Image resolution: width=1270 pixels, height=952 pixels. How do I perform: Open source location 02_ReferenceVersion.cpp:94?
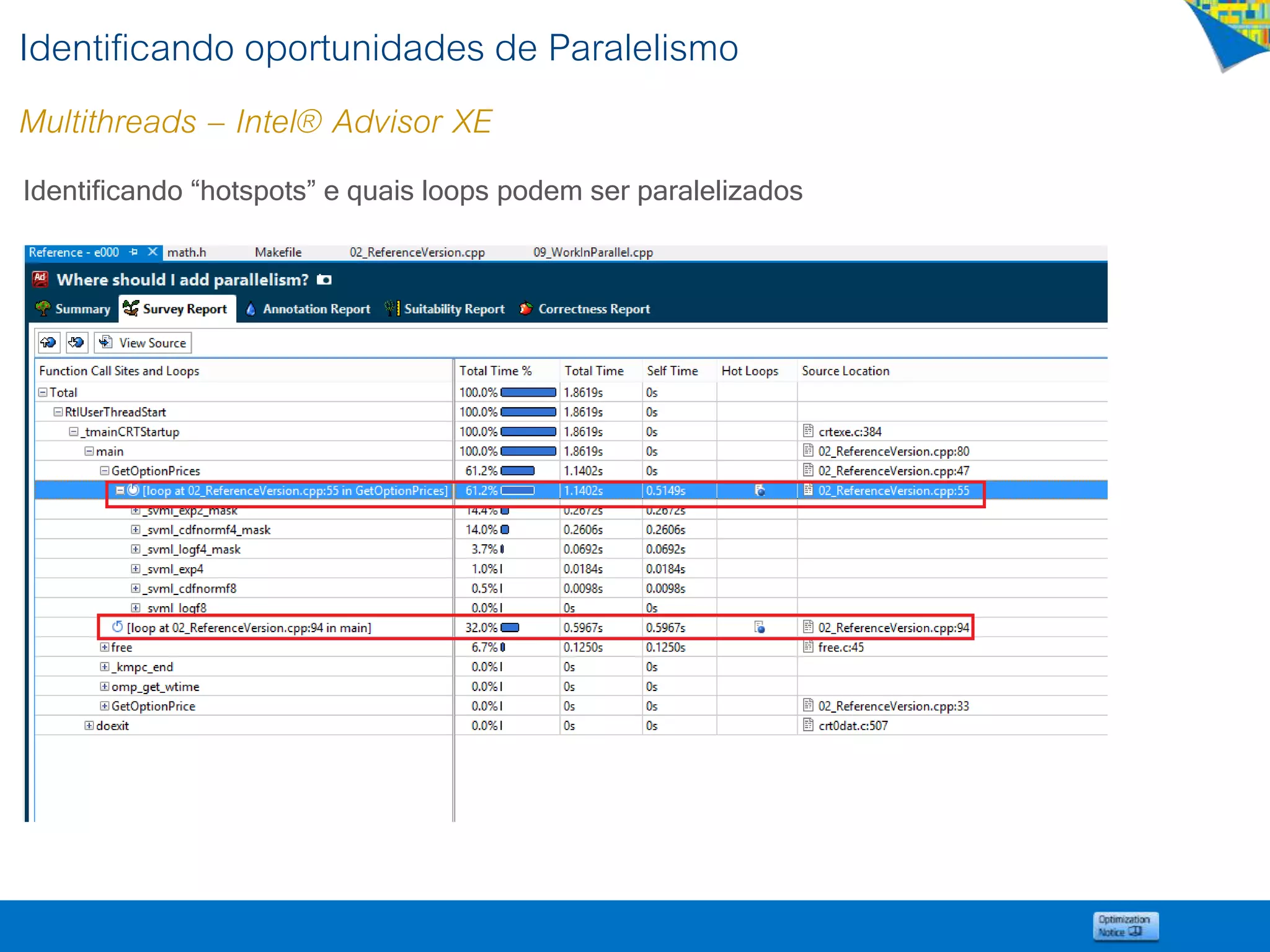coord(894,628)
